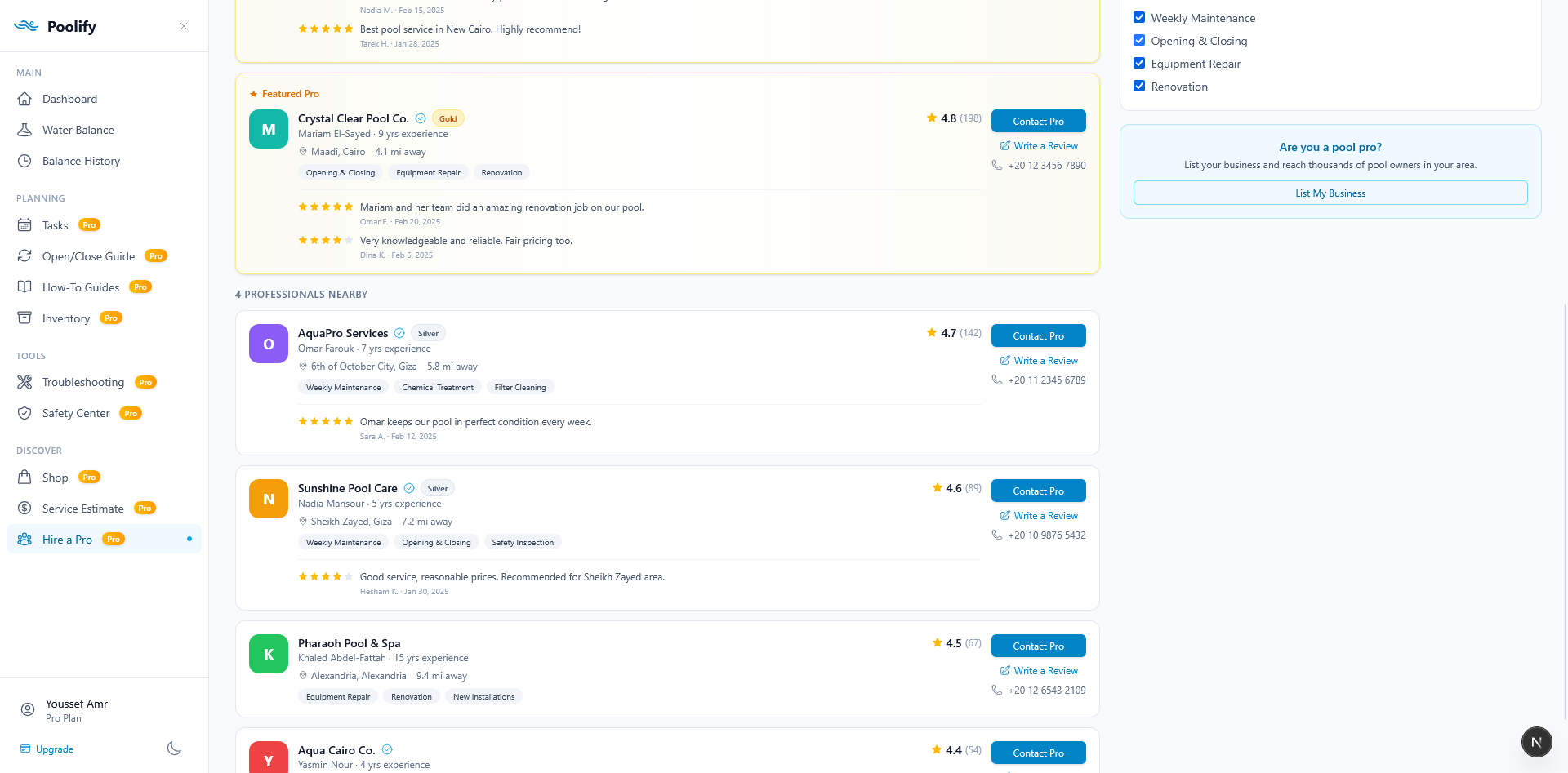The width and height of the screenshot is (1568, 773).
Task: Click AquaPro phone icon near +20 11 2345 6789
Action: 997,380
